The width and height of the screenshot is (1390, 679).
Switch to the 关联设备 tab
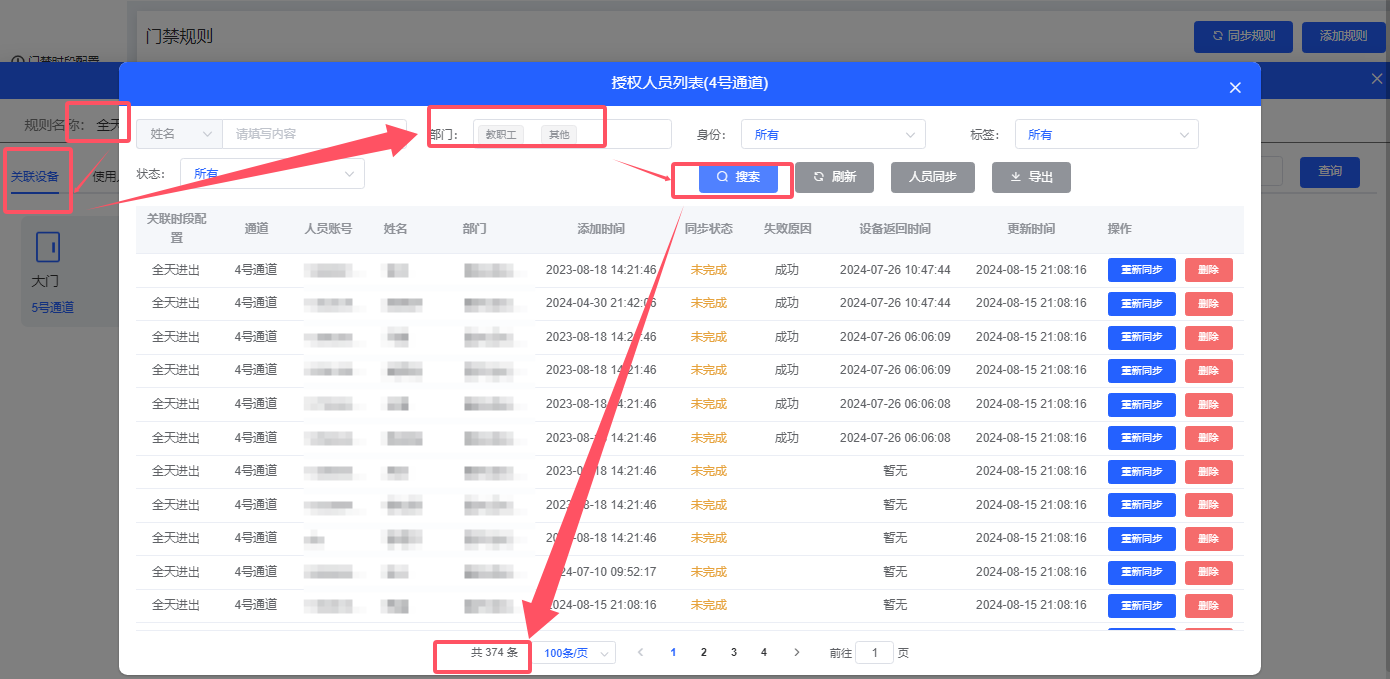click(x=34, y=177)
